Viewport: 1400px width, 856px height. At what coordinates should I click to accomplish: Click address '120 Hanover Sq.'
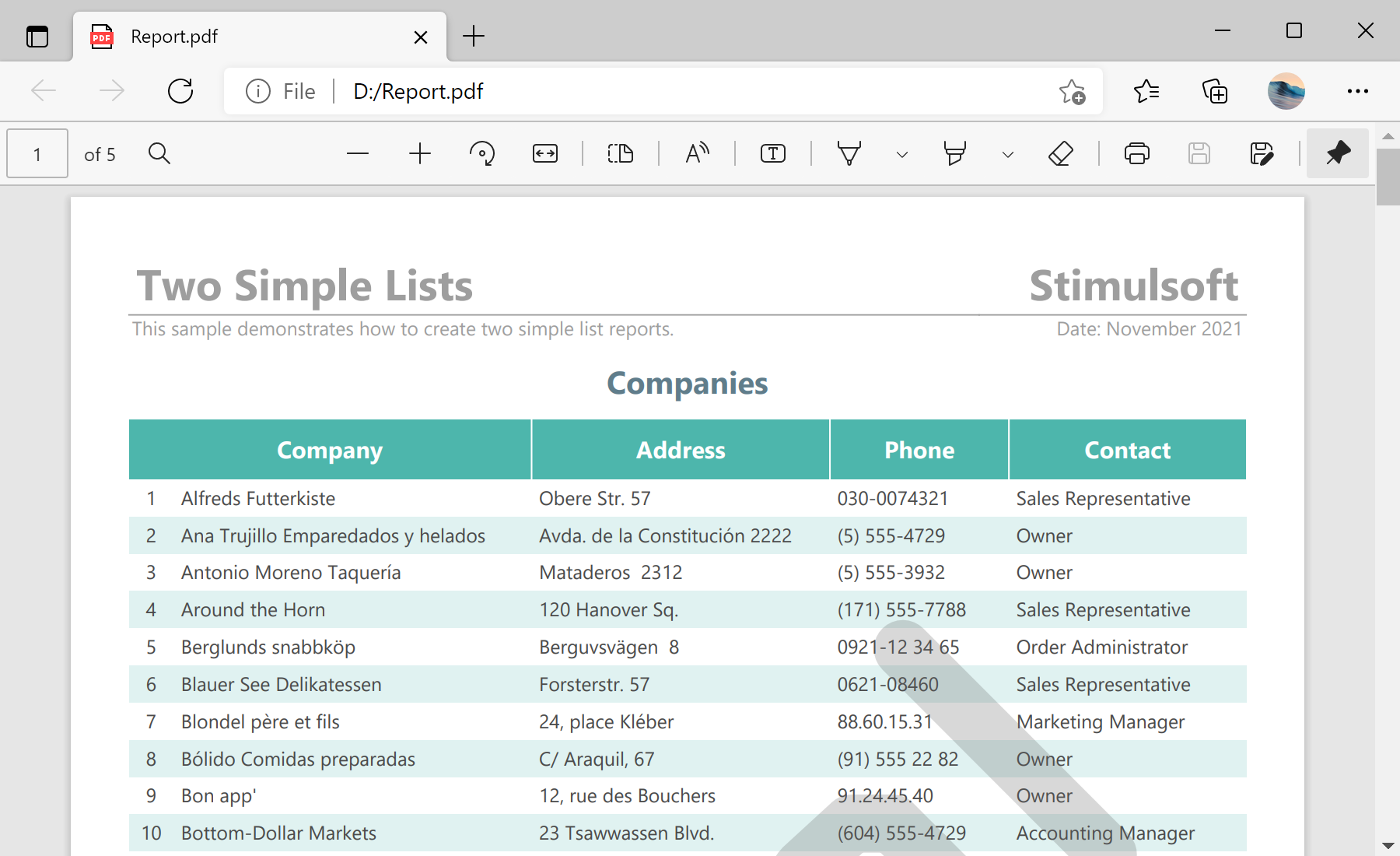click(608, 610)
